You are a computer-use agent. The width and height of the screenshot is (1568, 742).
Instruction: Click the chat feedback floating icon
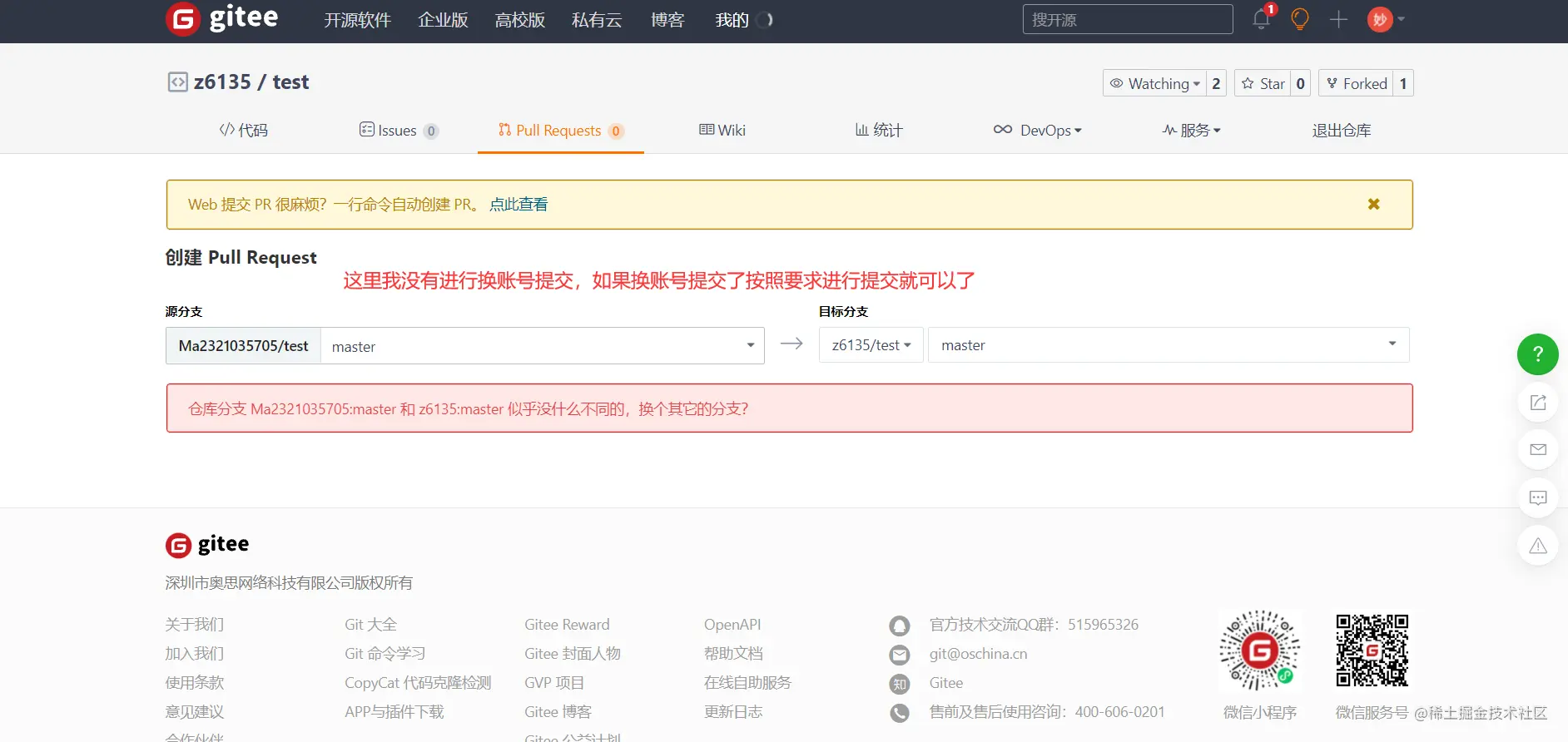point(1538,497)
